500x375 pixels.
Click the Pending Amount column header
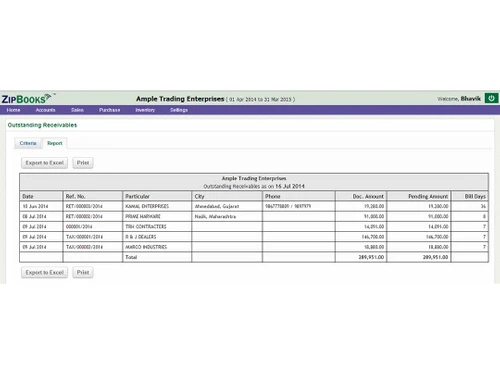click(419, 196)
